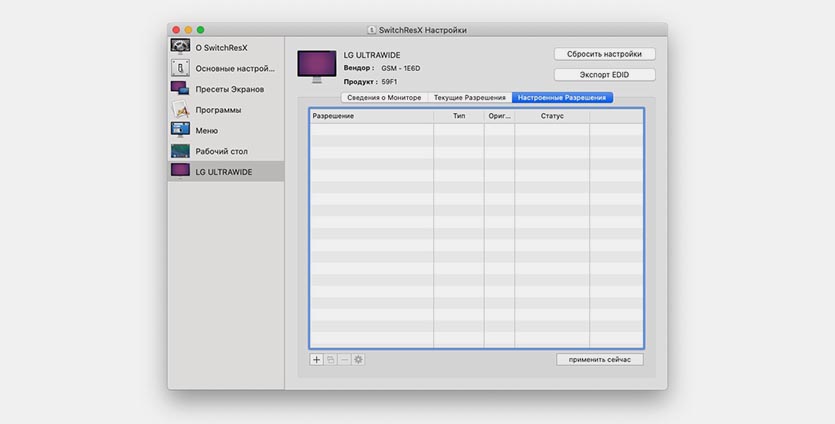Click the duplicate resolution button
The image size is (835, 424).
(x=331, y=359)
